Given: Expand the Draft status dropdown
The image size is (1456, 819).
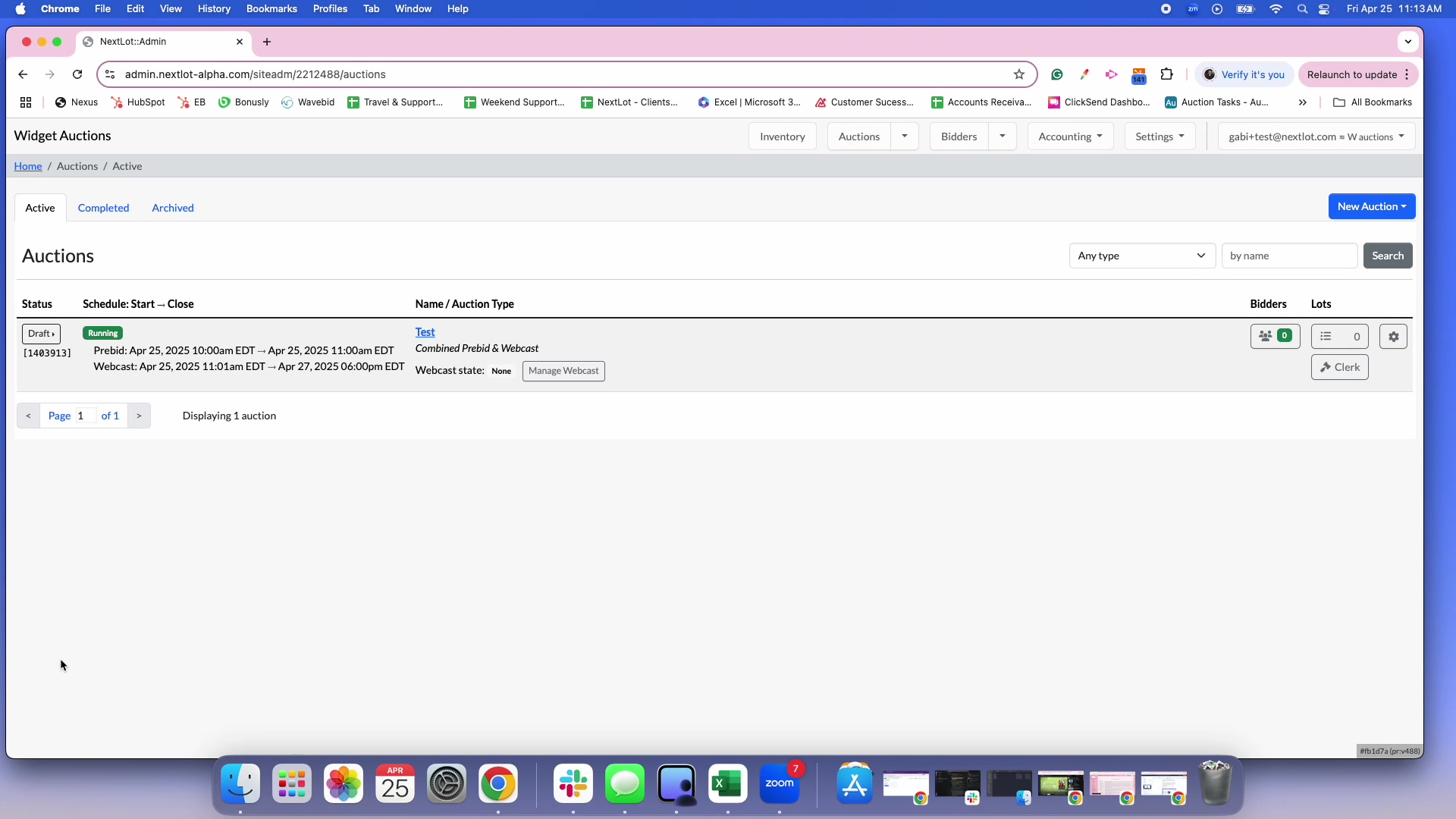Looking at the screenshot, I should point(41,334).
